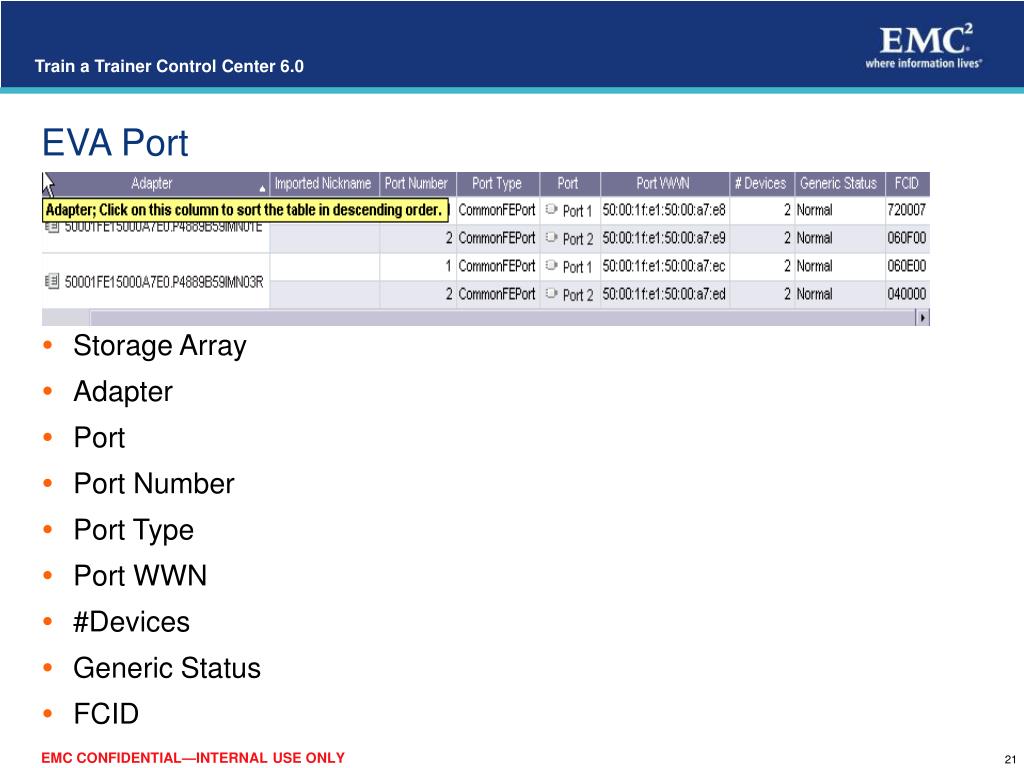Click the EMC CONFIDENTIAL footer text

click(193, 758)
